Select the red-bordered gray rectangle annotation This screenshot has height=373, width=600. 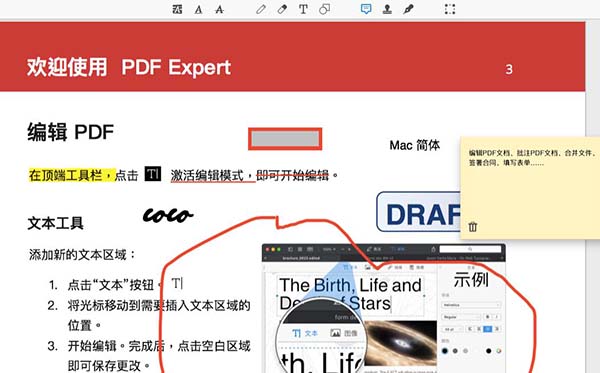point(285,138)
